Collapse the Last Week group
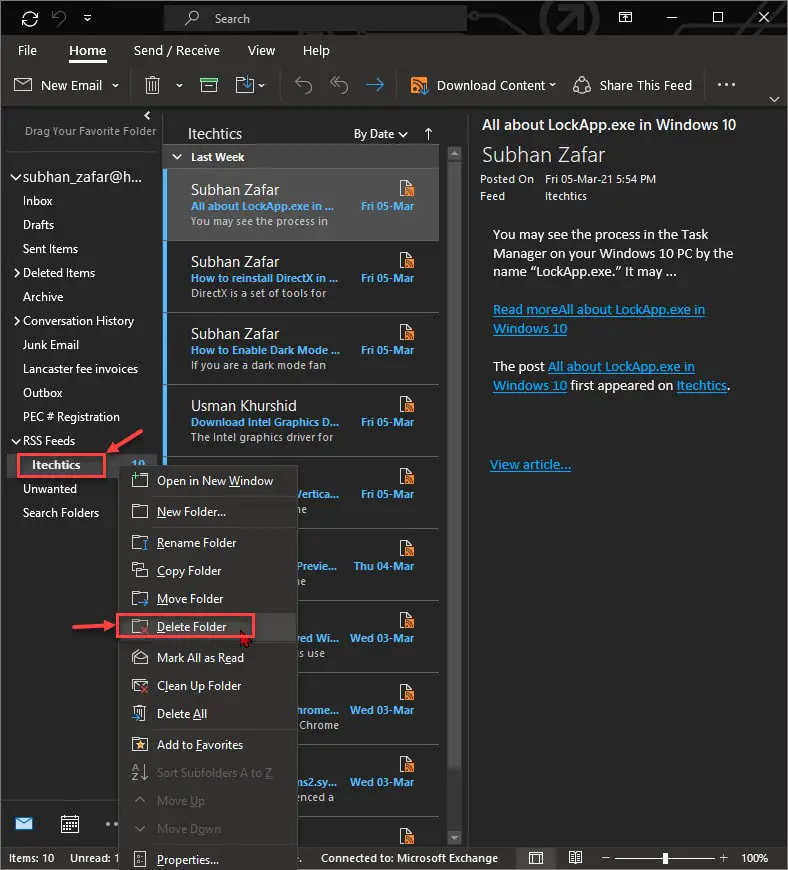 177,157
